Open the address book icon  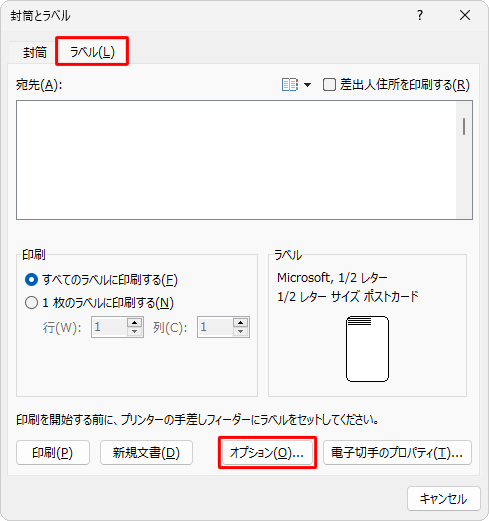coord(290,85)
